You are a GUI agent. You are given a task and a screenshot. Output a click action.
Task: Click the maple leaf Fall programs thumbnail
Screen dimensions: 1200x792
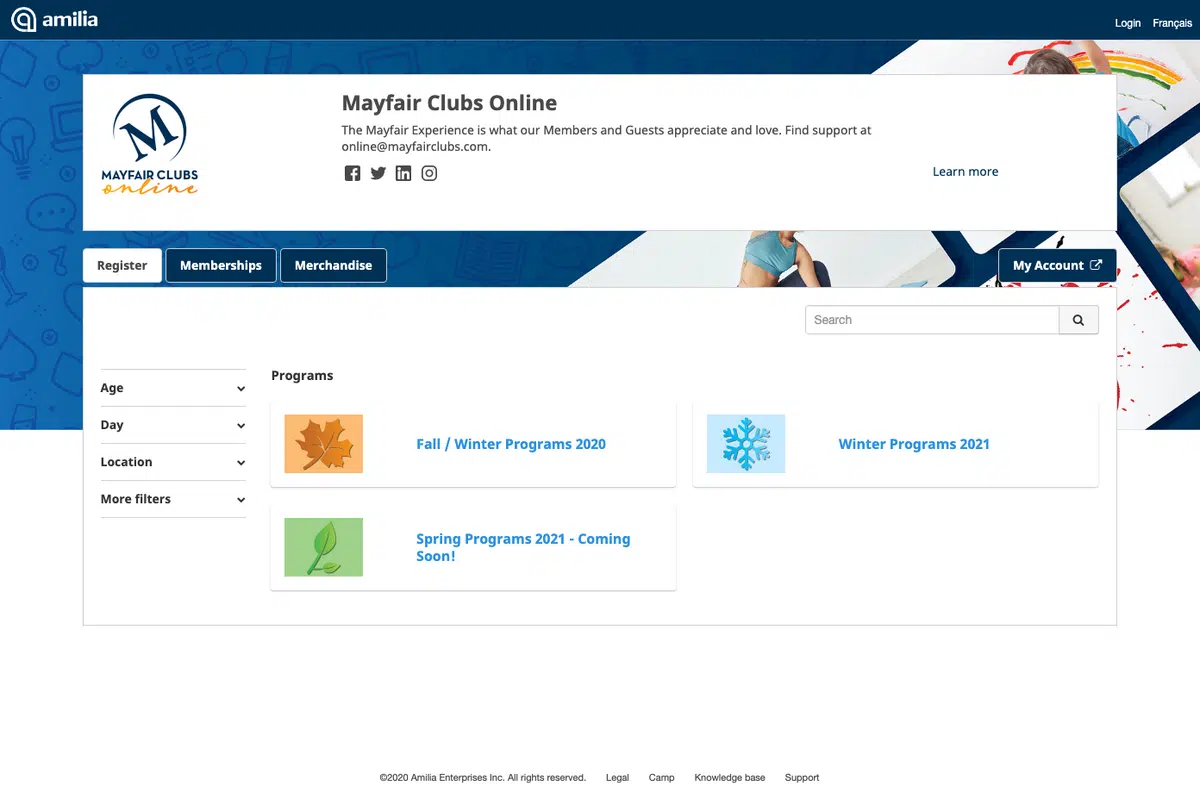pyautogui.click(x=323, y=444)
